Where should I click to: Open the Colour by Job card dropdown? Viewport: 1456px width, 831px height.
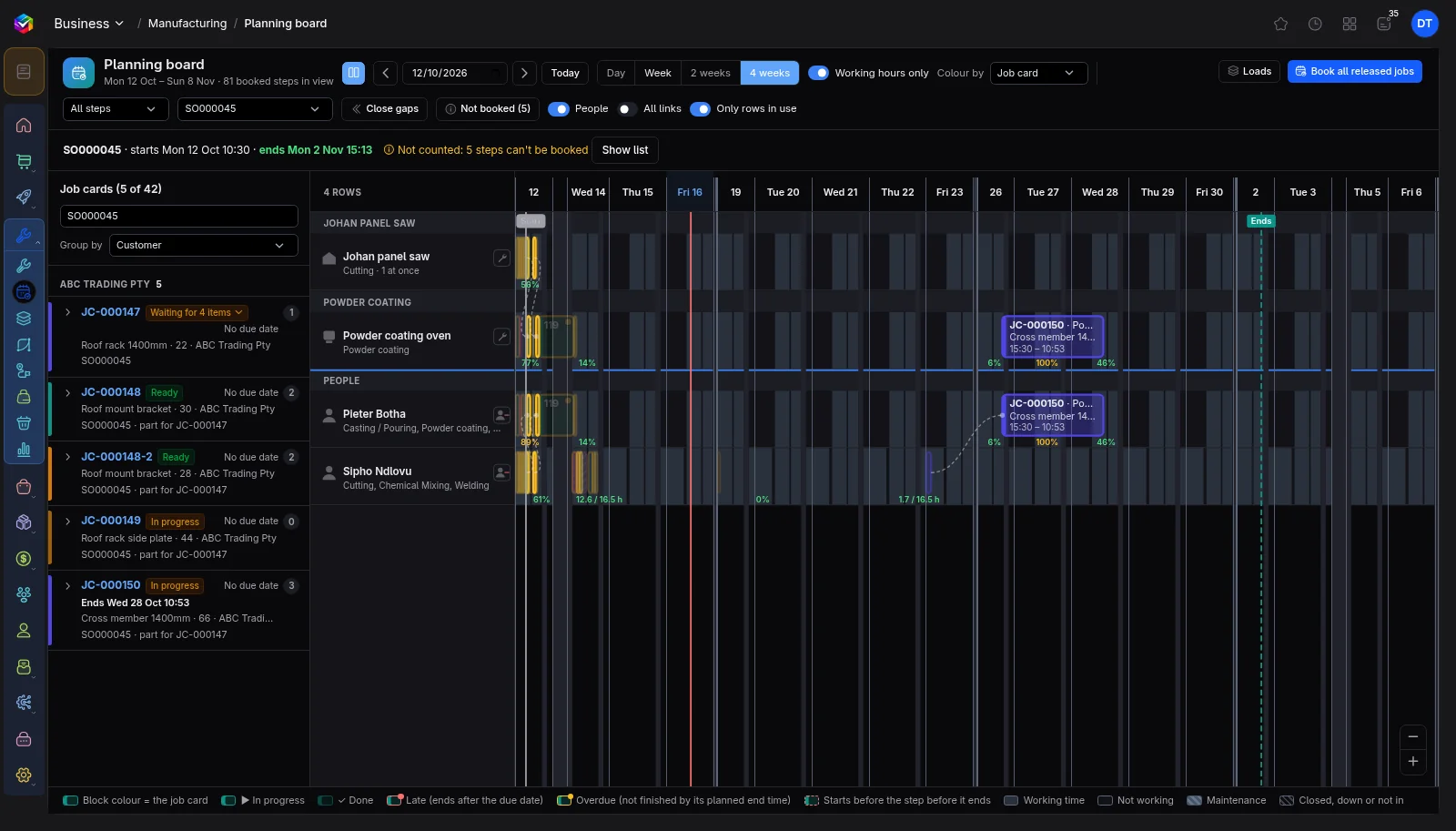pyautogui.click(x=1038, y=73)
